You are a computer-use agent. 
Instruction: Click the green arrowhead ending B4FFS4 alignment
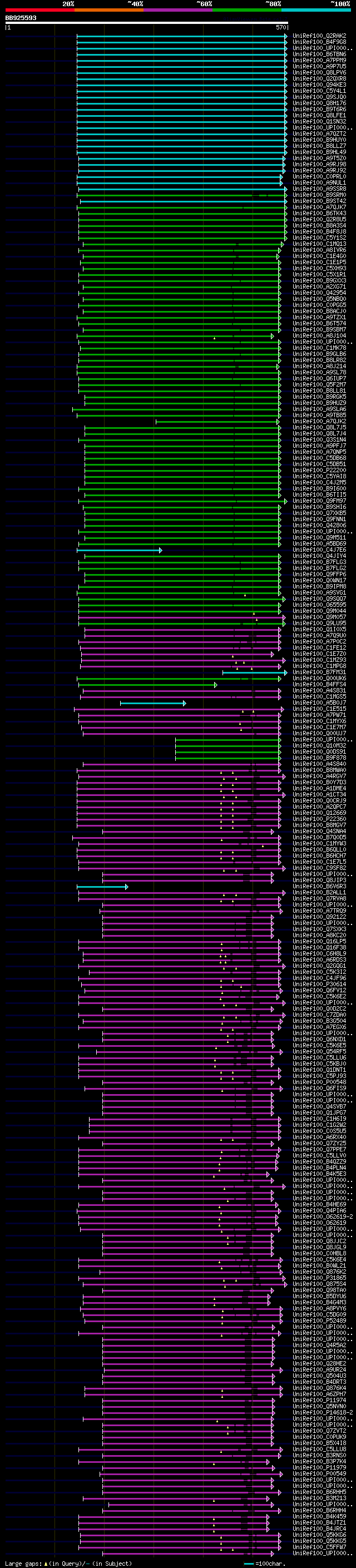point(215,685)
